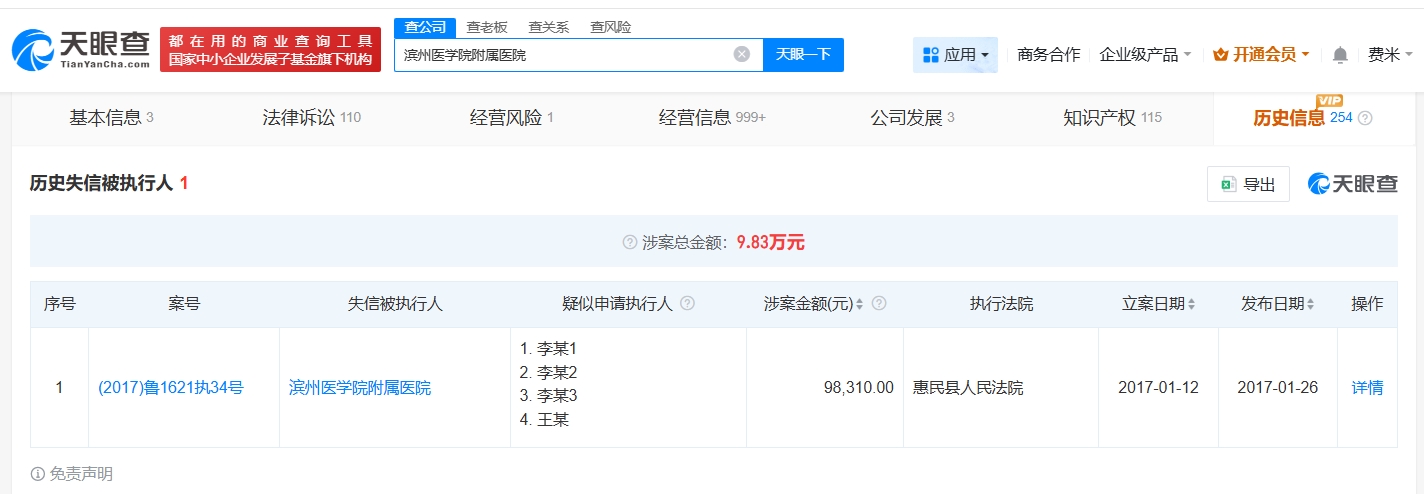Sort table by 立案日期
This screenshot has width=1424, height=494.
pyautogui.click(x=1191, y=304)
